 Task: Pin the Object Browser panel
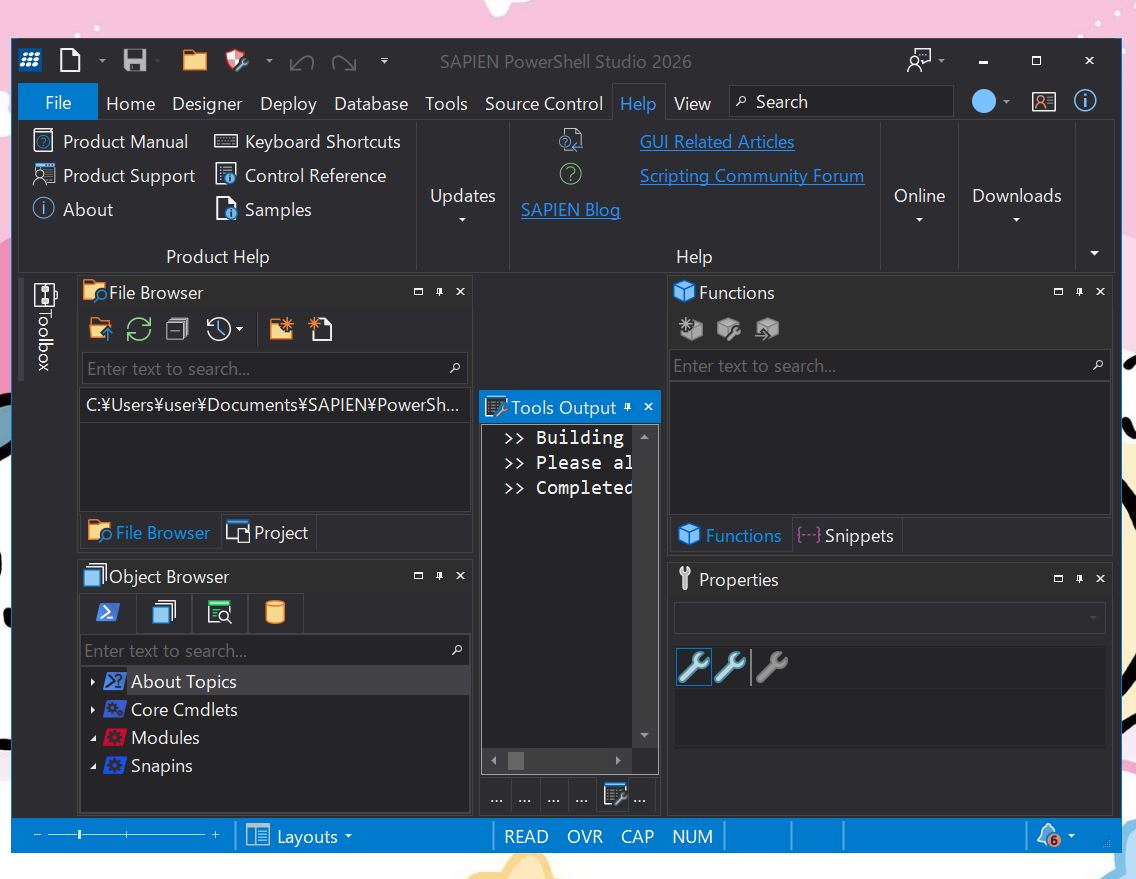click(439, 575)
